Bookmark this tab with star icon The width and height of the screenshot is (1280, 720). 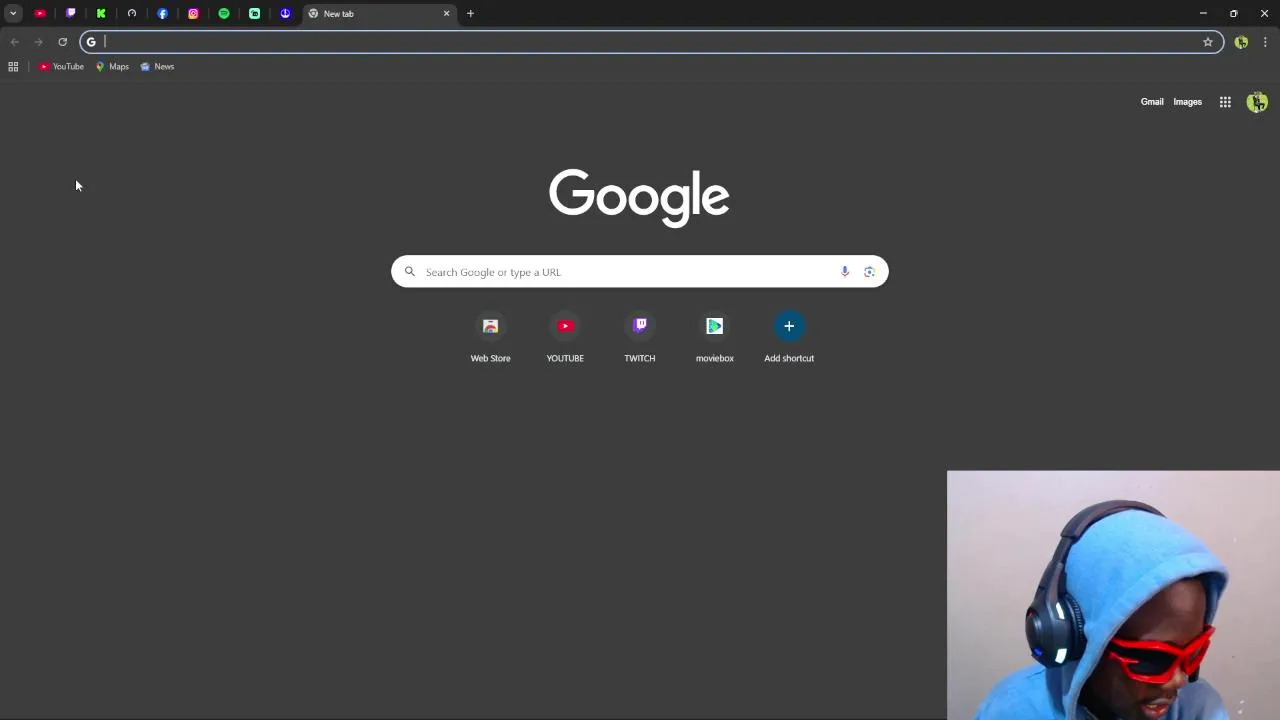pos(1208,42)
